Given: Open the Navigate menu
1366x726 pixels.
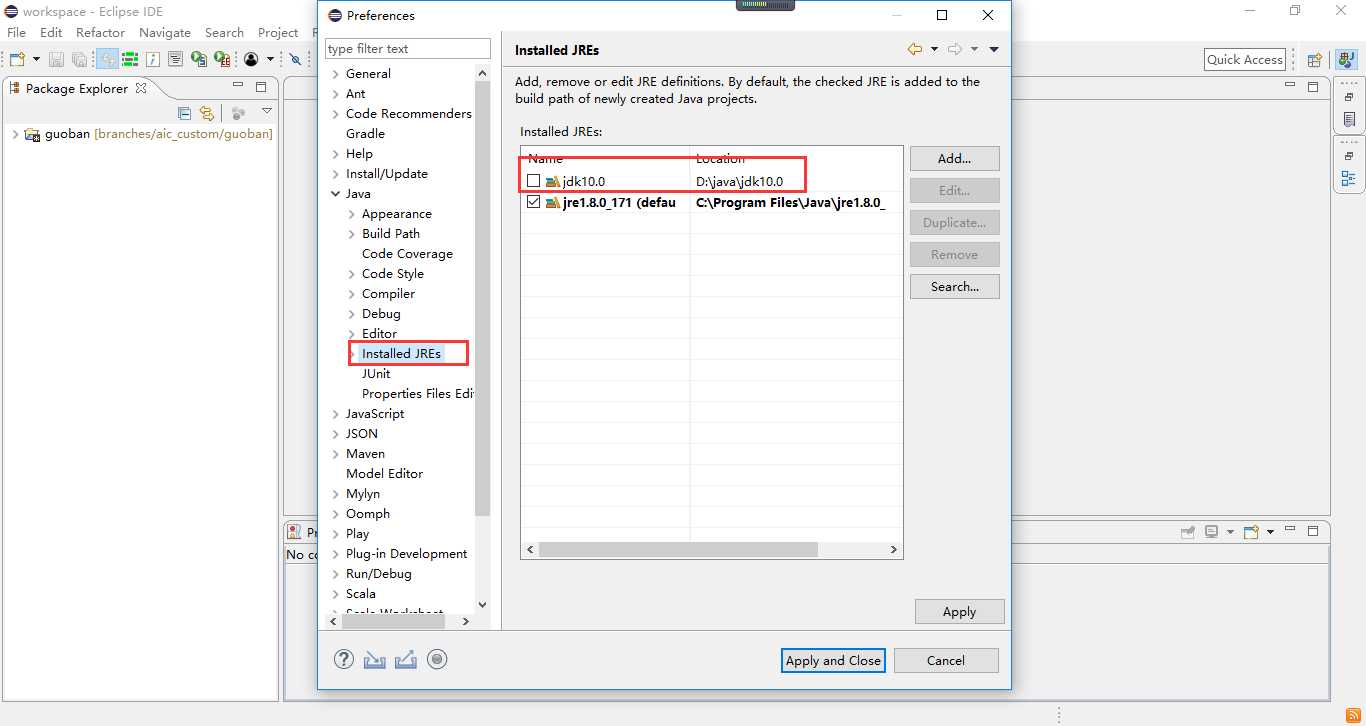Looking at the screenshot, I should tap(165, 32).
